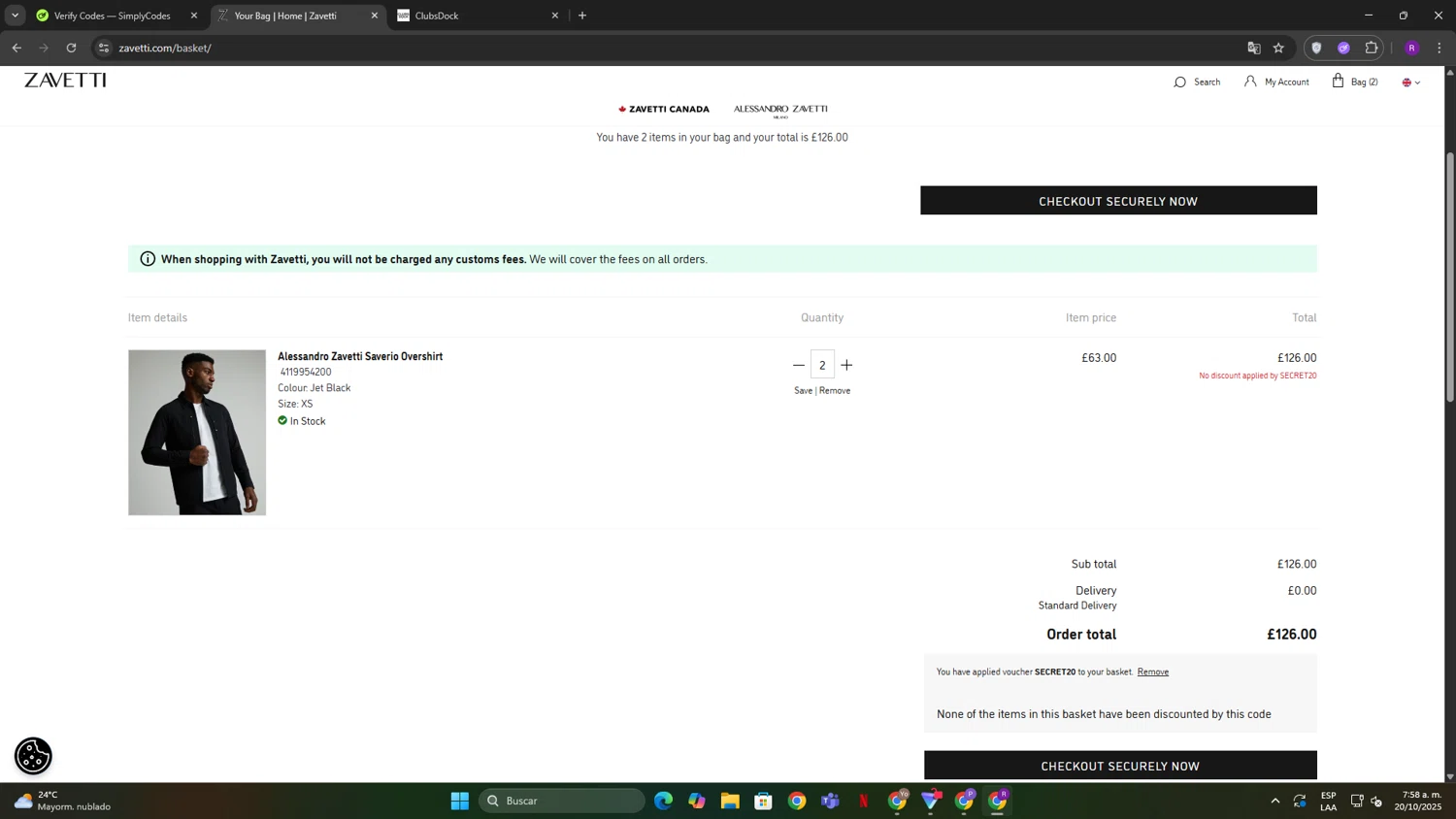Open the tab search dropdown
Viewport: 1456px width, 819px height.
click(x=15, y=16)
